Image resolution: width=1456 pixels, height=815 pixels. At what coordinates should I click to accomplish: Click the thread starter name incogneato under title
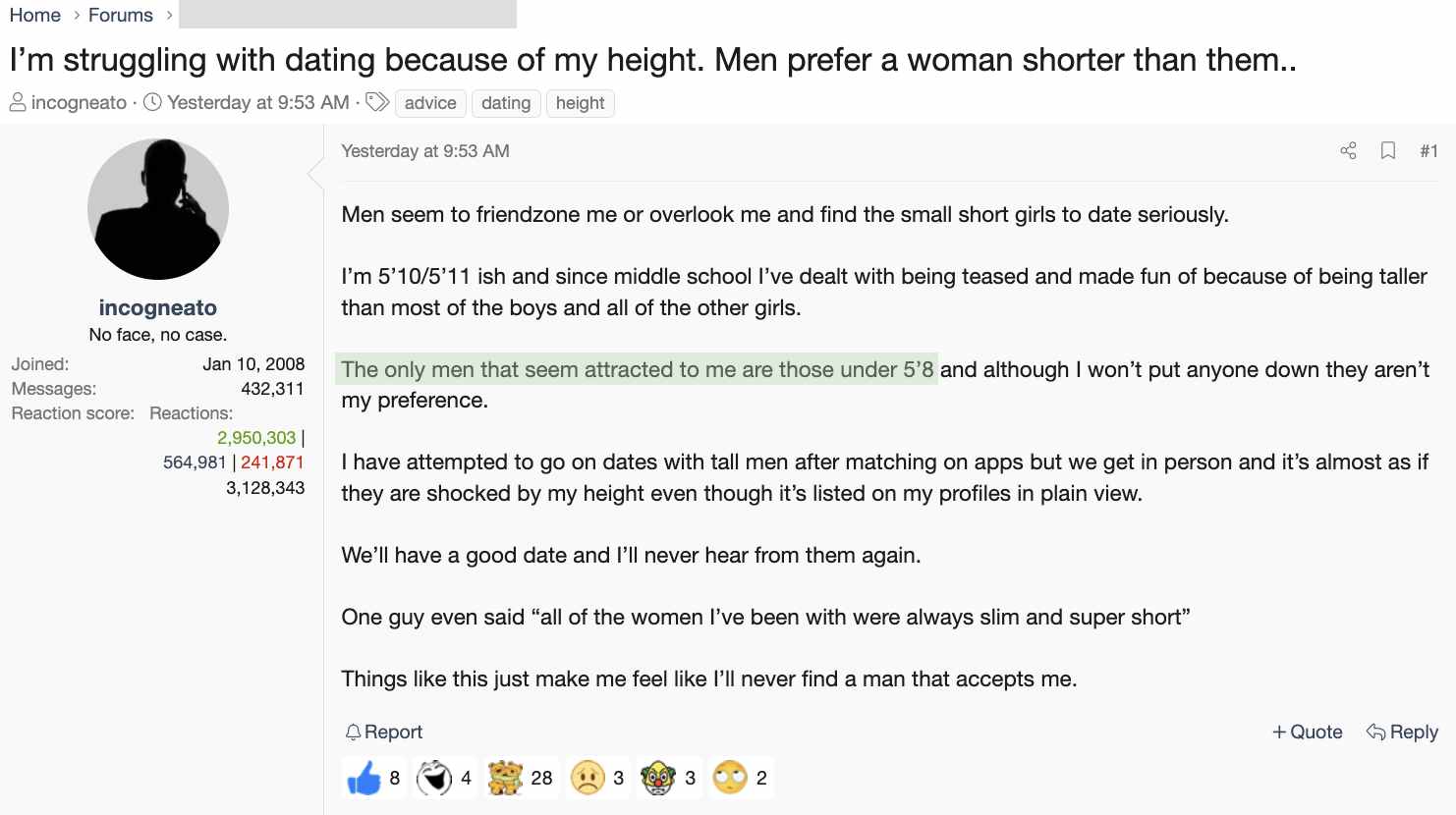pos(79,103)
